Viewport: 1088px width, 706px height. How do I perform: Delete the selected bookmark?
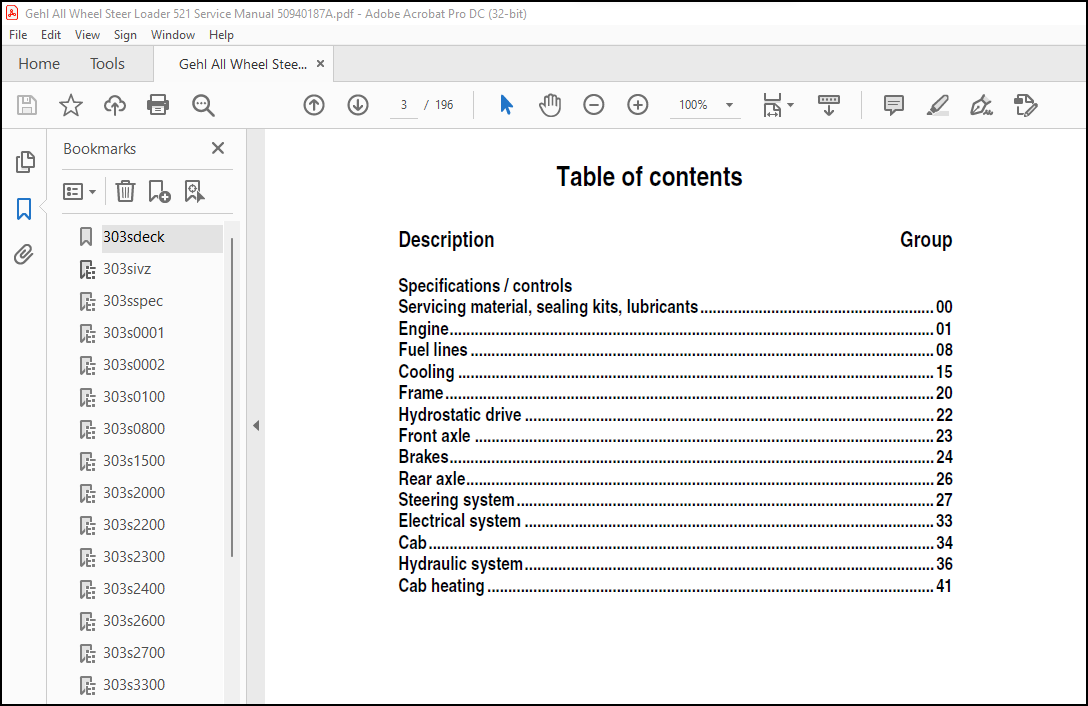(x=125, y=191)
